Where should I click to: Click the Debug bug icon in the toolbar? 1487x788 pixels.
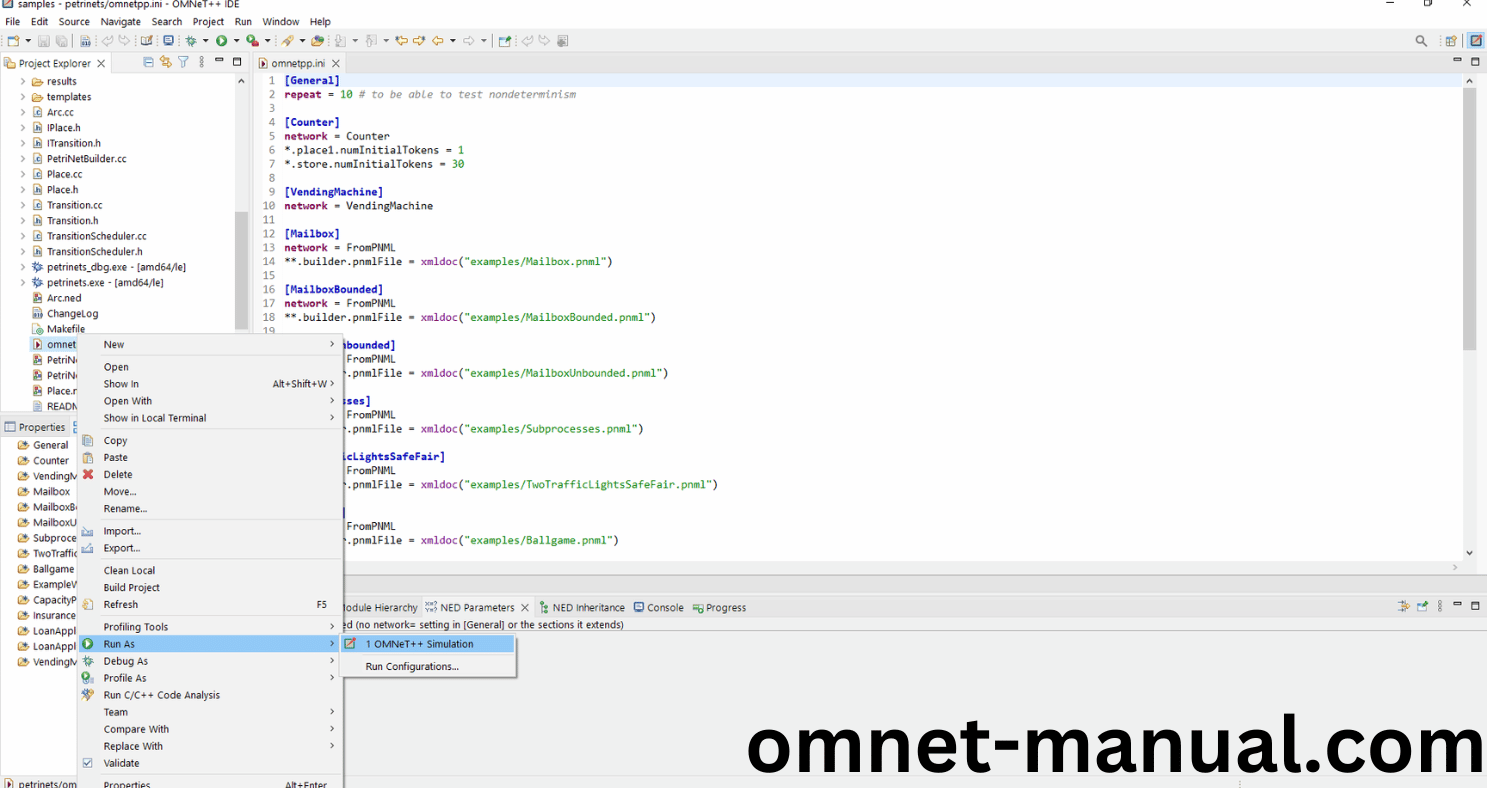click(190, 41)
